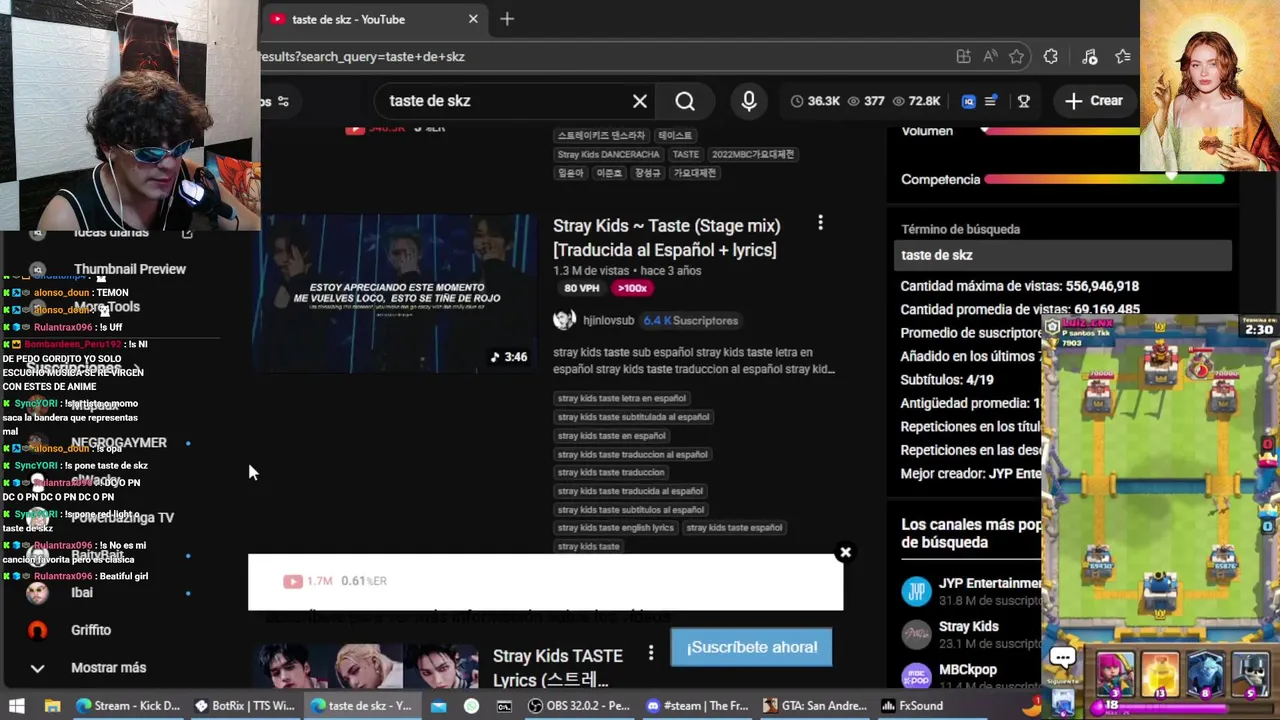The width and height of the screenshot is (1280, 720).
Task: Open Griffito subscription in sidebar
Action: click(91, 630)
